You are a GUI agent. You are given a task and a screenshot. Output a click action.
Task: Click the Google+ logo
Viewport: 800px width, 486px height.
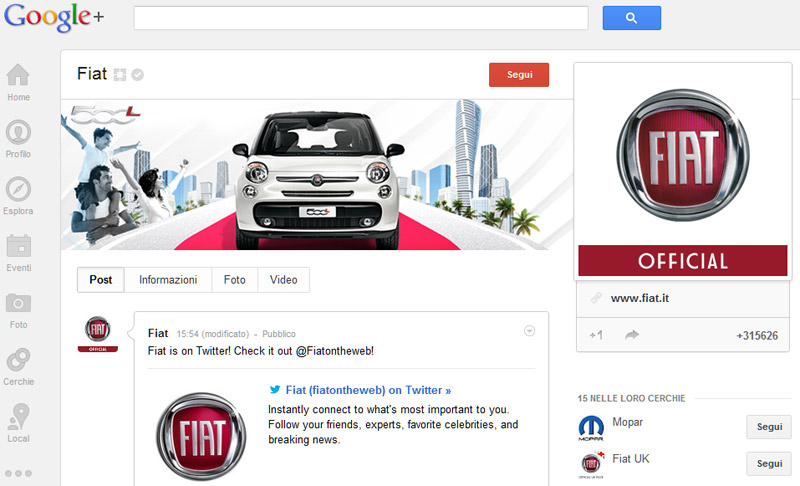pyautogui.click(x=54, y=17)
